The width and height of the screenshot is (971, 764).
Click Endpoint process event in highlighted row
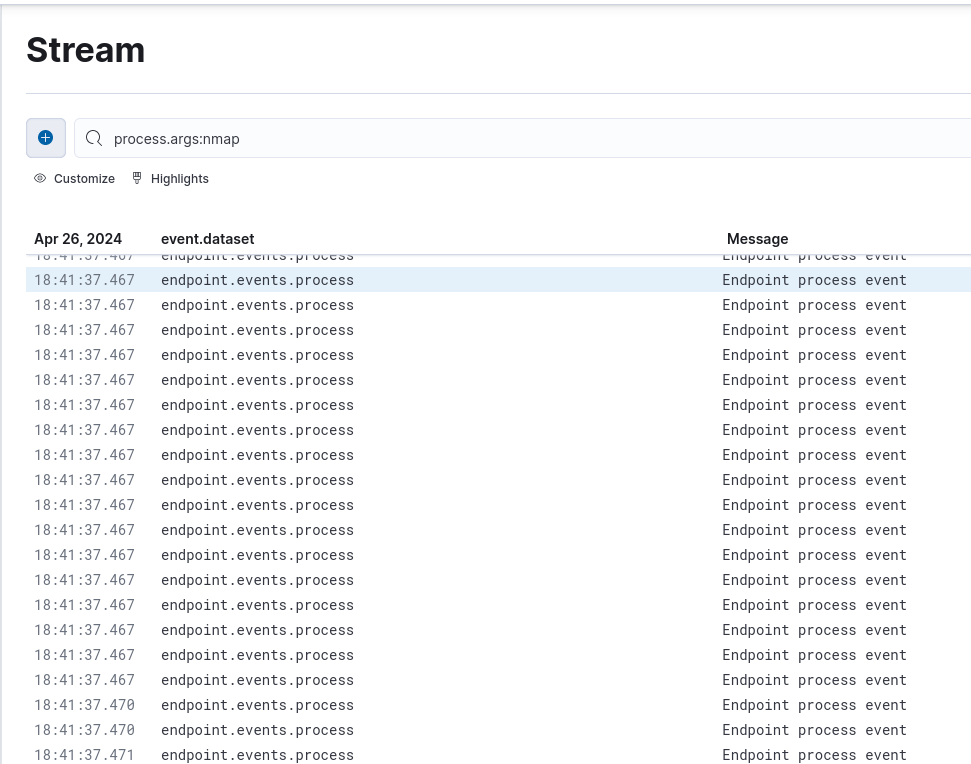coord(814,280)
